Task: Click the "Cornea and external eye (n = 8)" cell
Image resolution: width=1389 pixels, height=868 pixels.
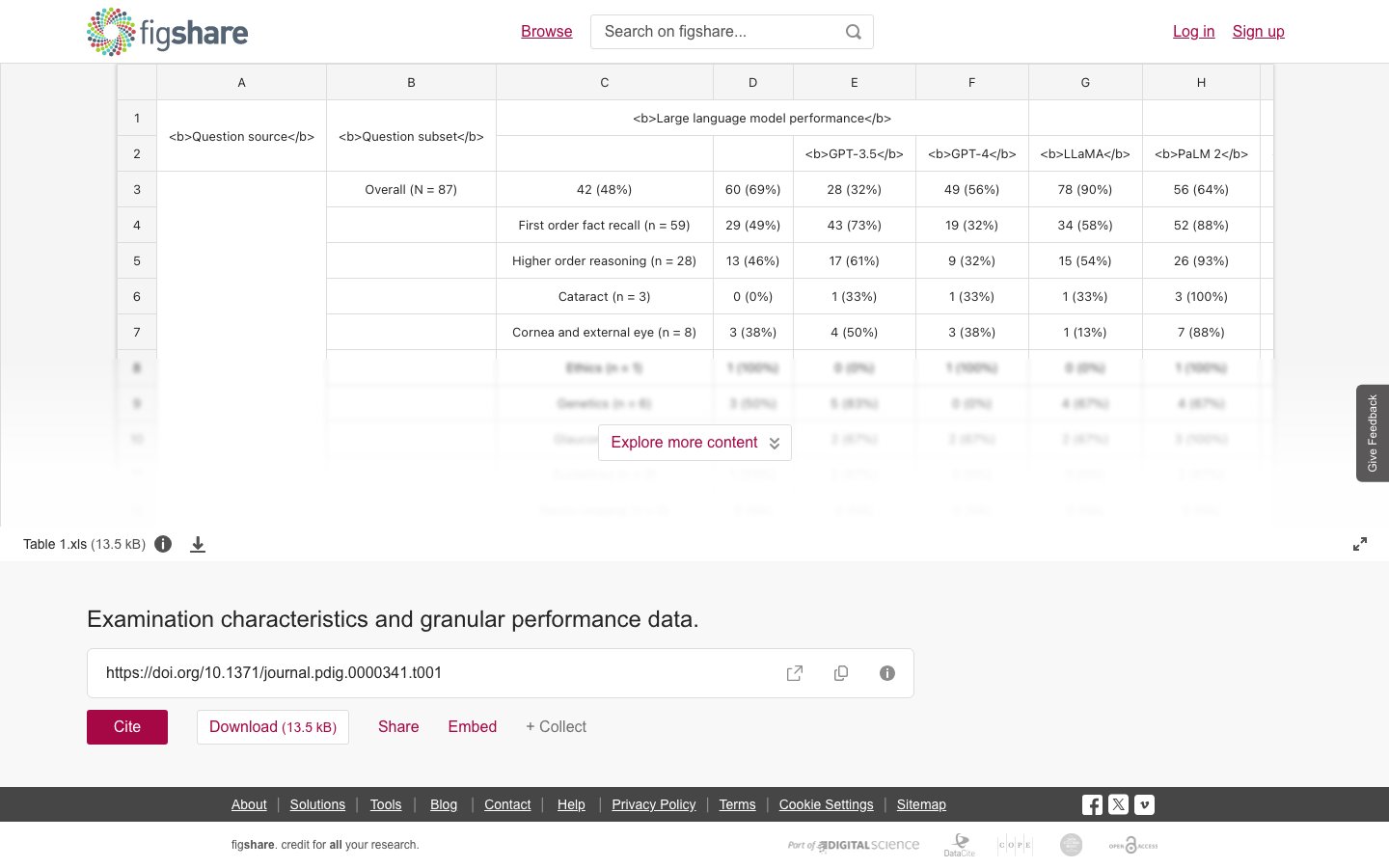Action: pyautogui.click(x=605, y=333)
